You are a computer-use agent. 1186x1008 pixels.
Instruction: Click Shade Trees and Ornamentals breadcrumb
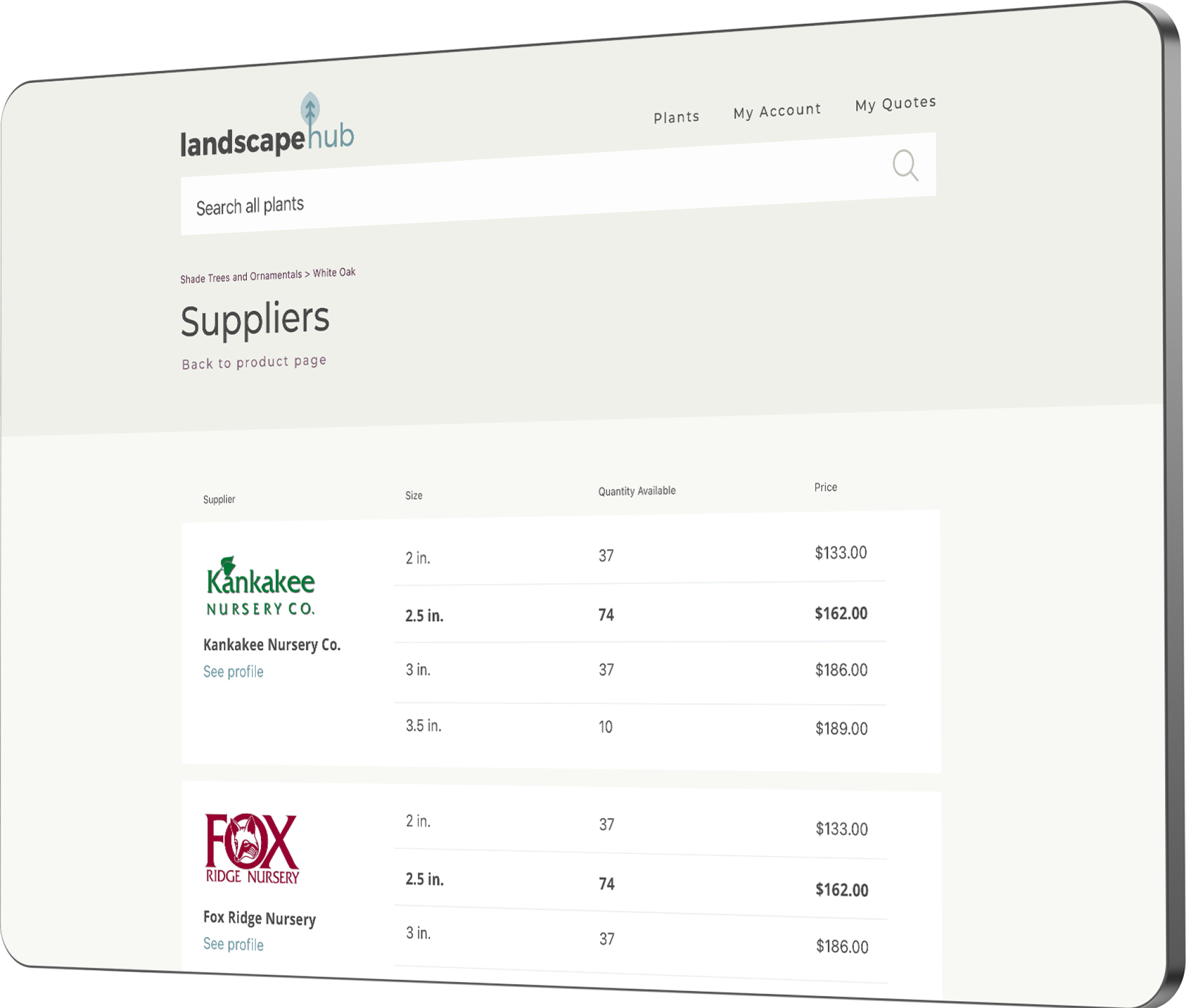coord(241,277)
